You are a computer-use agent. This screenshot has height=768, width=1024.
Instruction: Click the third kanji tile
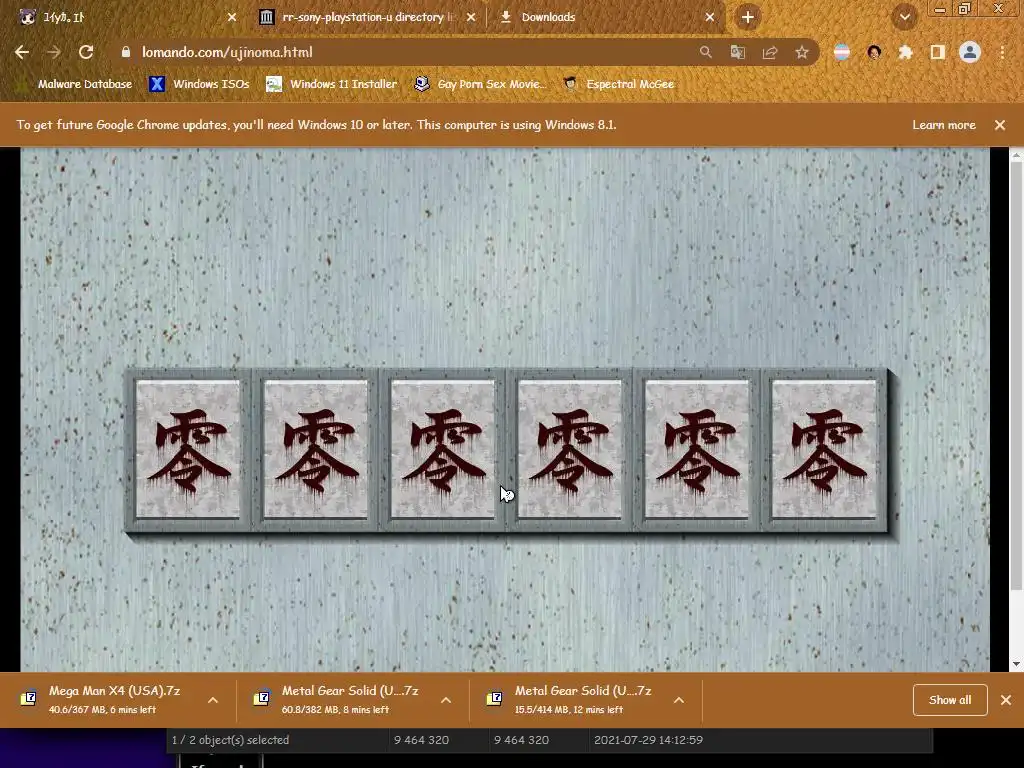[x=443, y=450]
